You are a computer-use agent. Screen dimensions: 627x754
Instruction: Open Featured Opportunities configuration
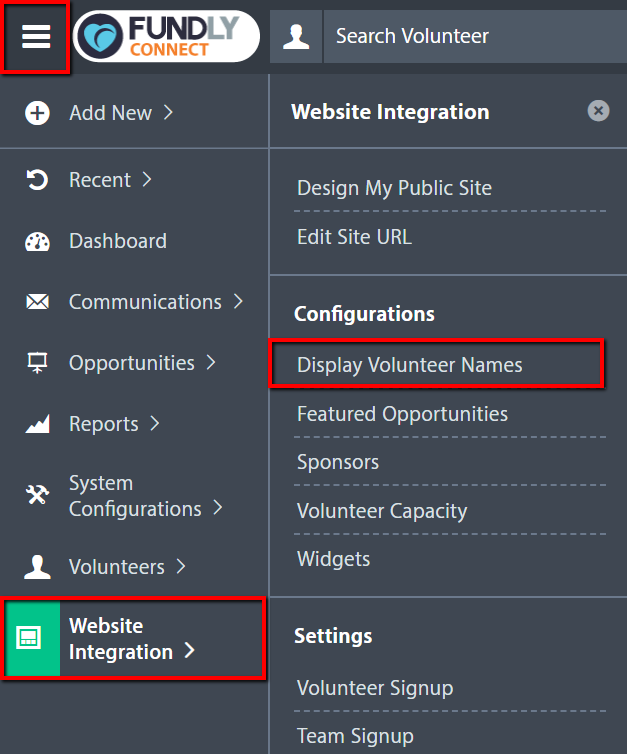coord(402,414)
